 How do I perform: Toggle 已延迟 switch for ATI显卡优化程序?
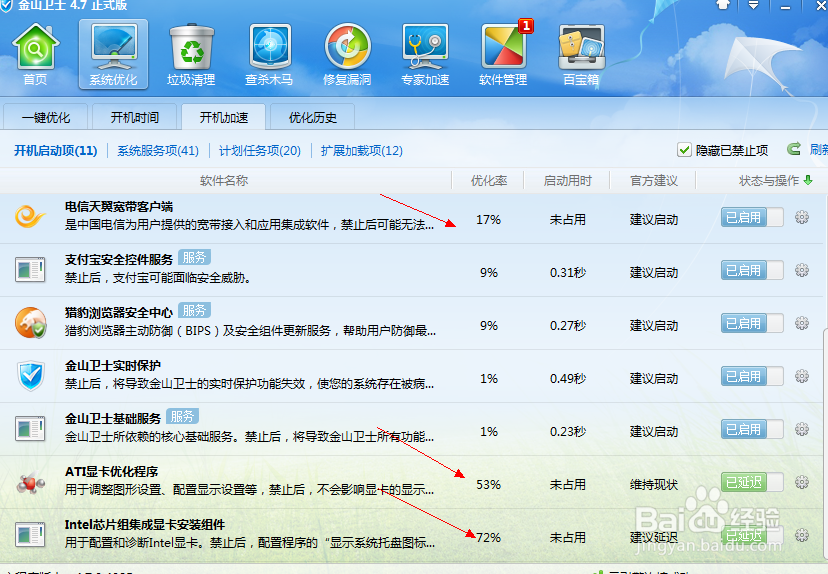[x=752, y=482]
